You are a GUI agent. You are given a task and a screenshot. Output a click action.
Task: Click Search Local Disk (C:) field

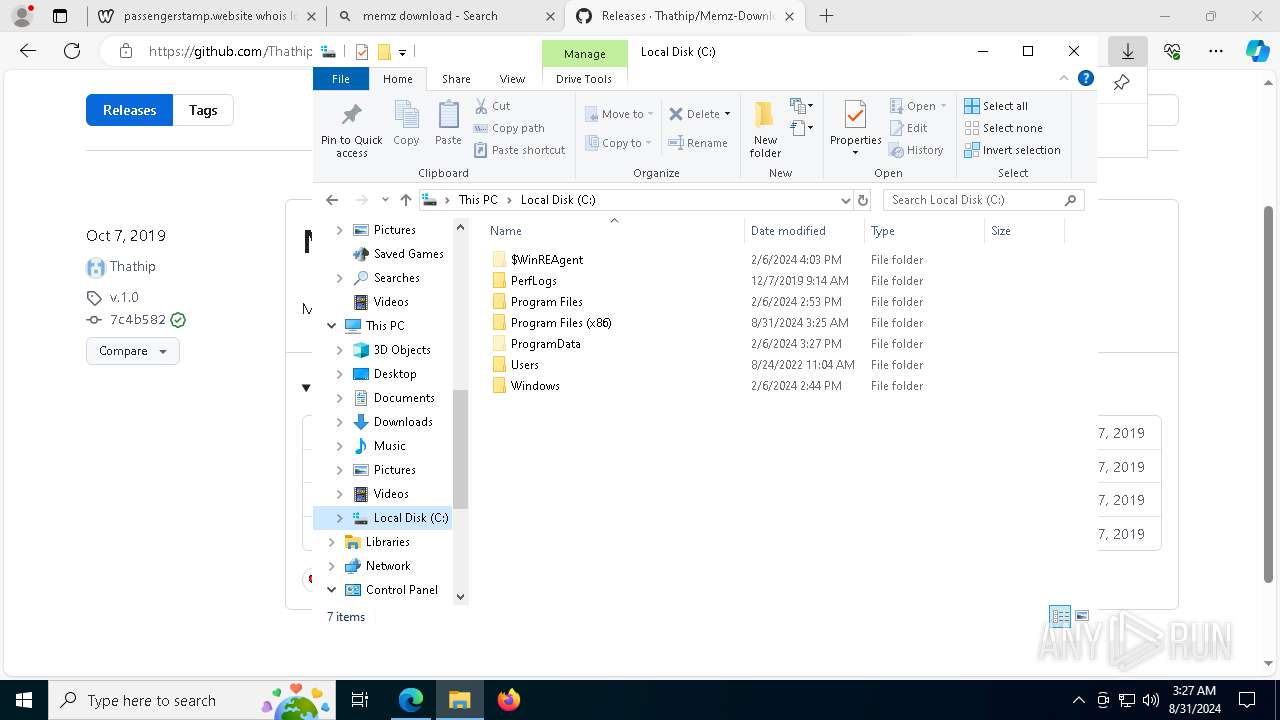coord(983,200)
